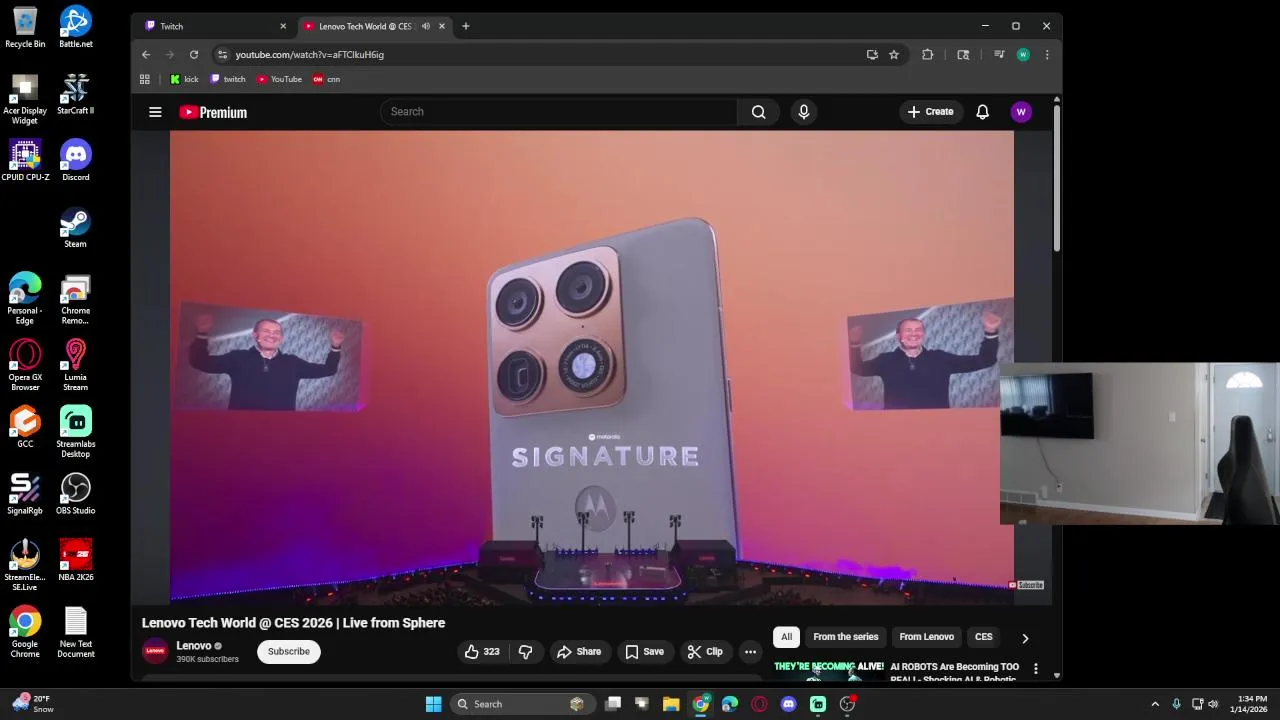Open the YouTube account avatar menu
Viewport: 1280px width, 720px height.
1021,112
